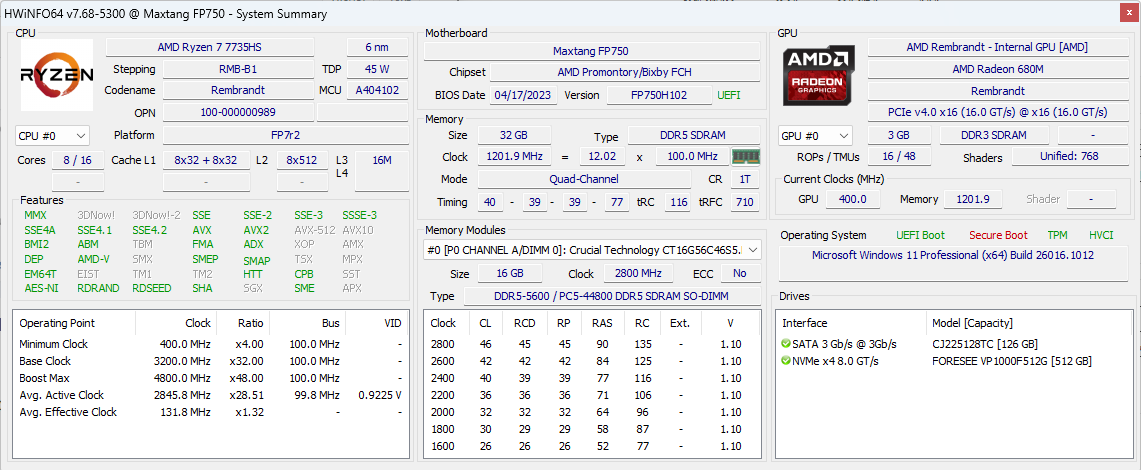Click the AES-NI feature flag
The image size is (1141, 470).
[41, 288]
